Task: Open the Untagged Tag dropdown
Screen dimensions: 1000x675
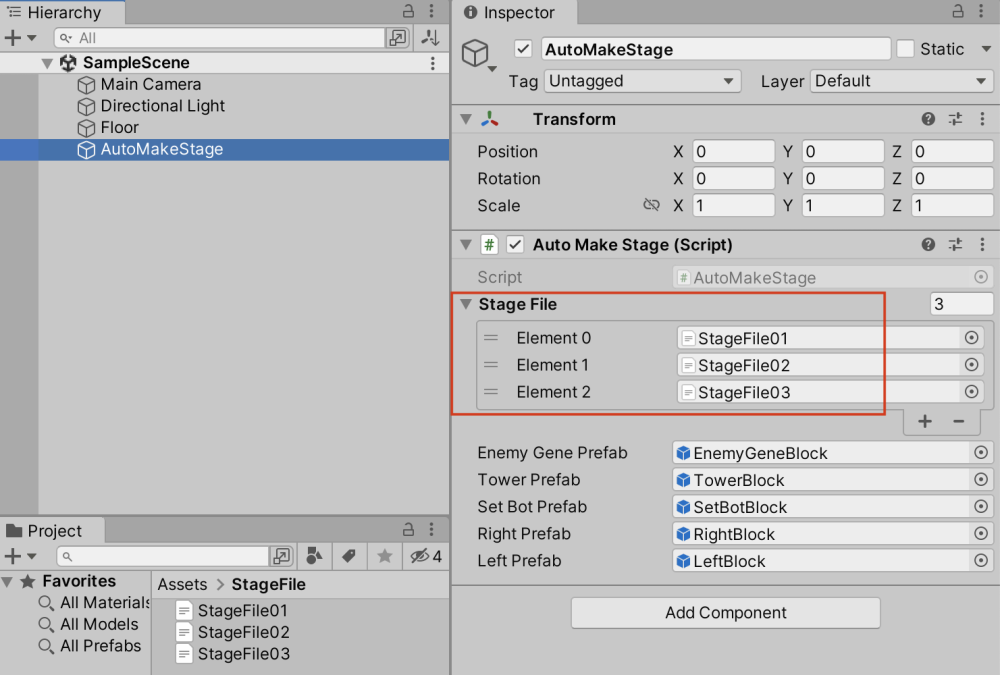Action: coord(642,81)
